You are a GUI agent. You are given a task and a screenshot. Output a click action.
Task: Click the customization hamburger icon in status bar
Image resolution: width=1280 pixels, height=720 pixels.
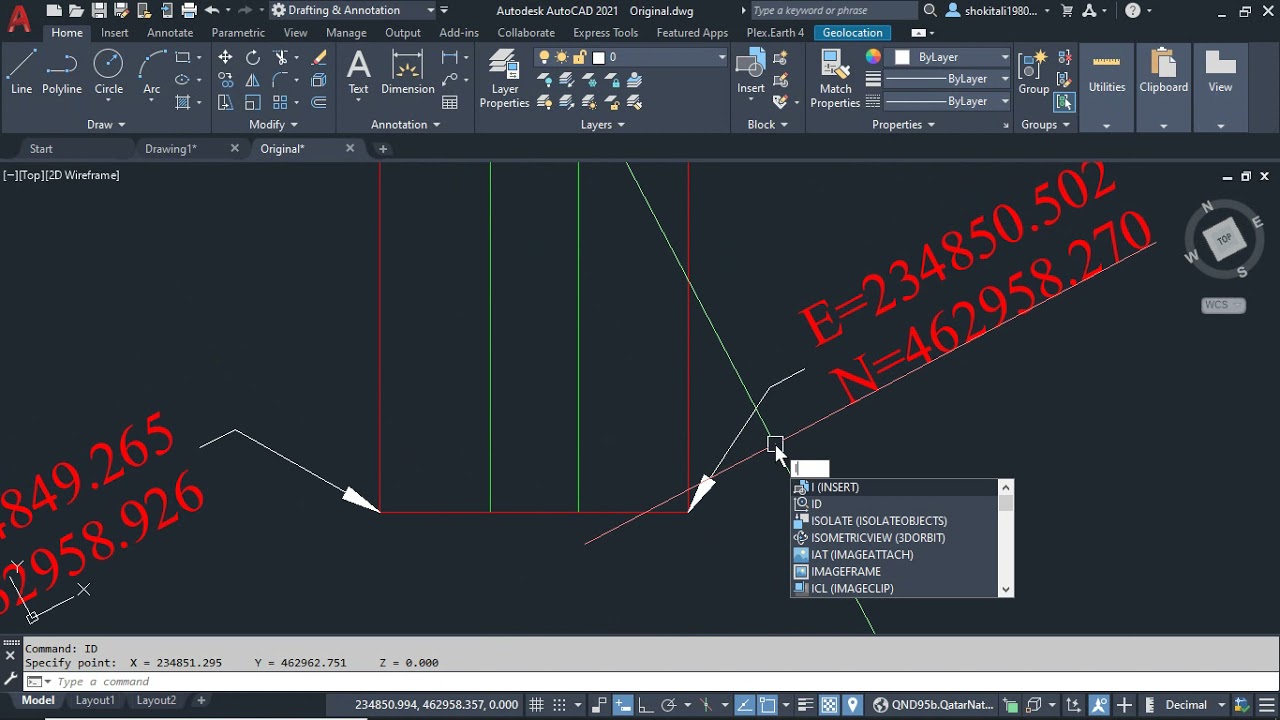(1266, 705)
